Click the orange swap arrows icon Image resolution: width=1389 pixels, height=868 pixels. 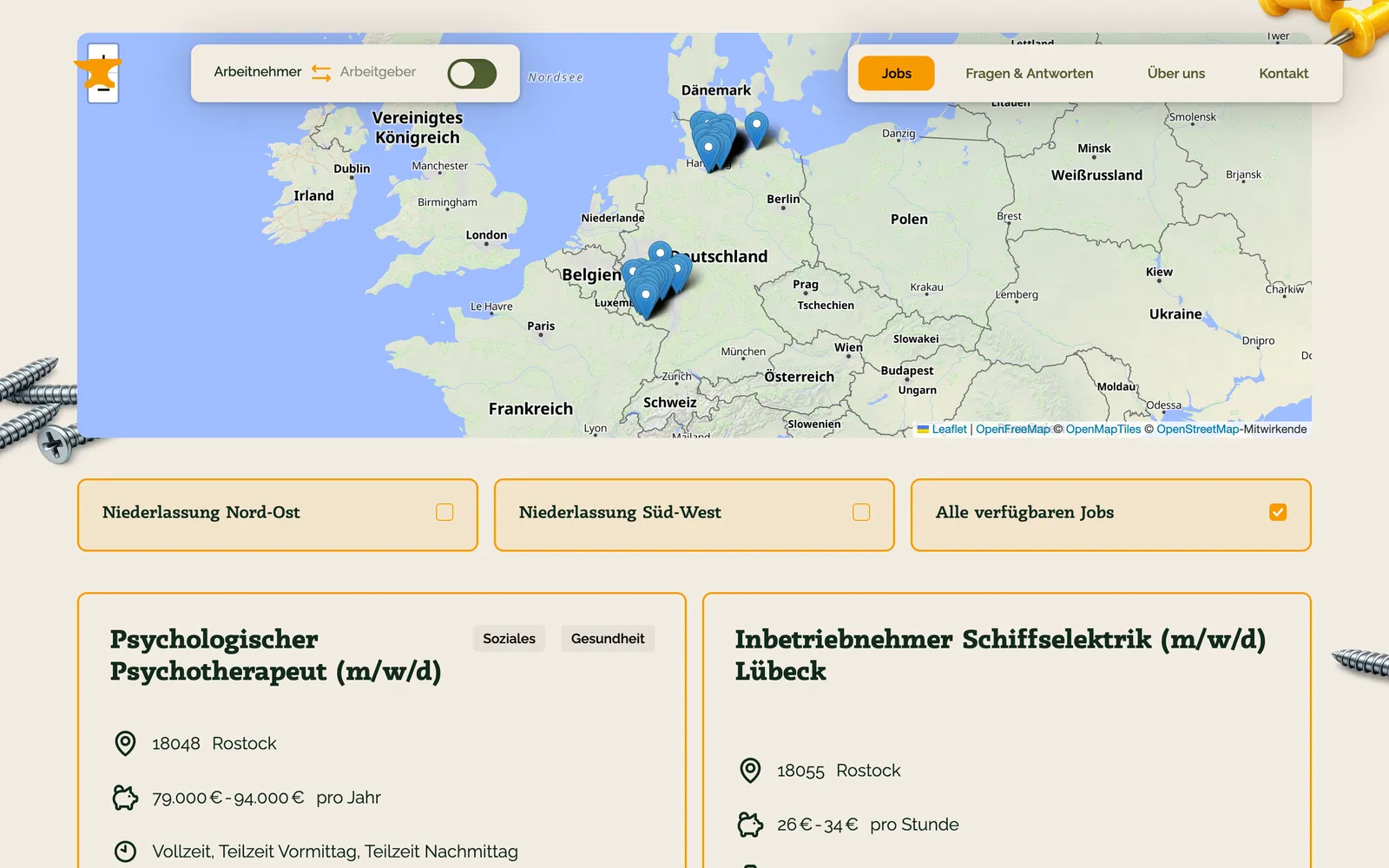321,73
